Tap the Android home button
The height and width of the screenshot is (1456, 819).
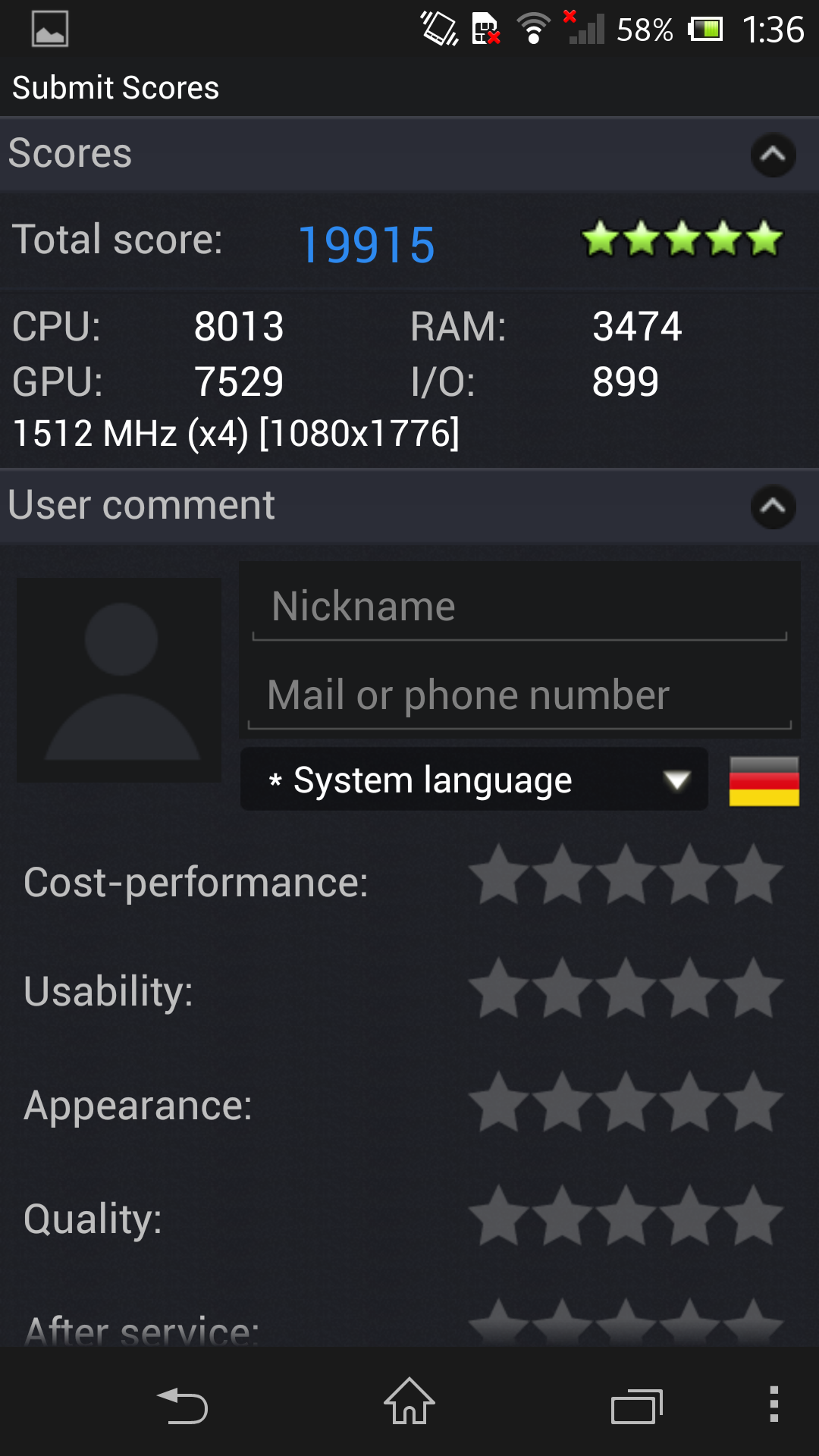[x=409, y=1401]
